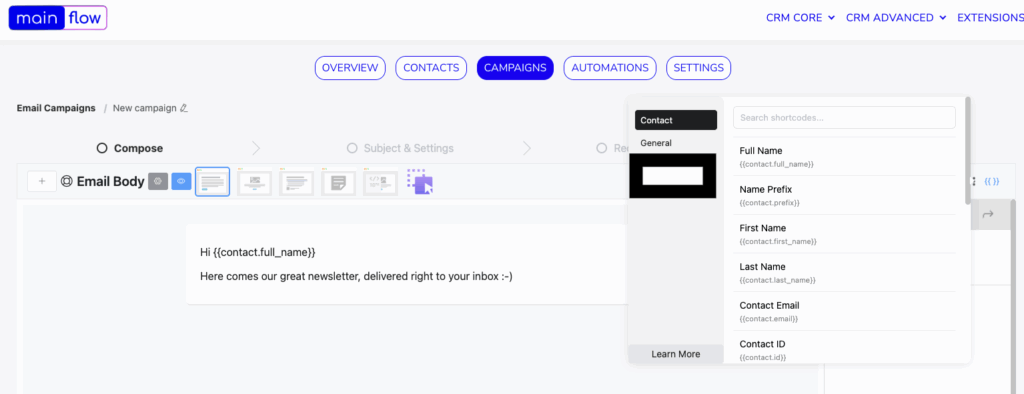This screenshot has width=1024, height=394.
Task: Choose the image-with-text layout thumbnail
Action: click(x=255, y=182)
